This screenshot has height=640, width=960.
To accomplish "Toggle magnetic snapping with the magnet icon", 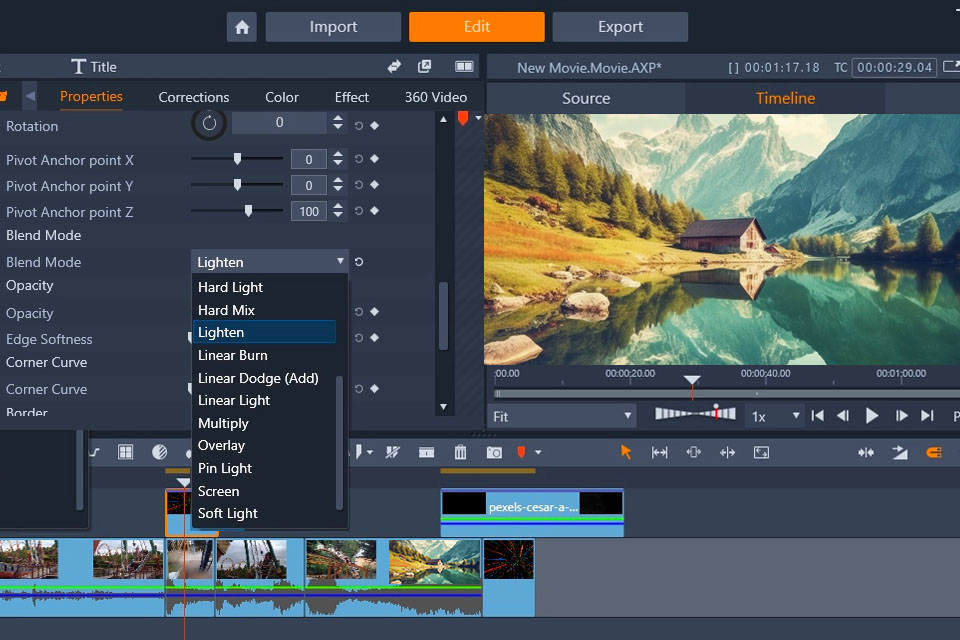I will pyautogui.click(x=934, y=452).
